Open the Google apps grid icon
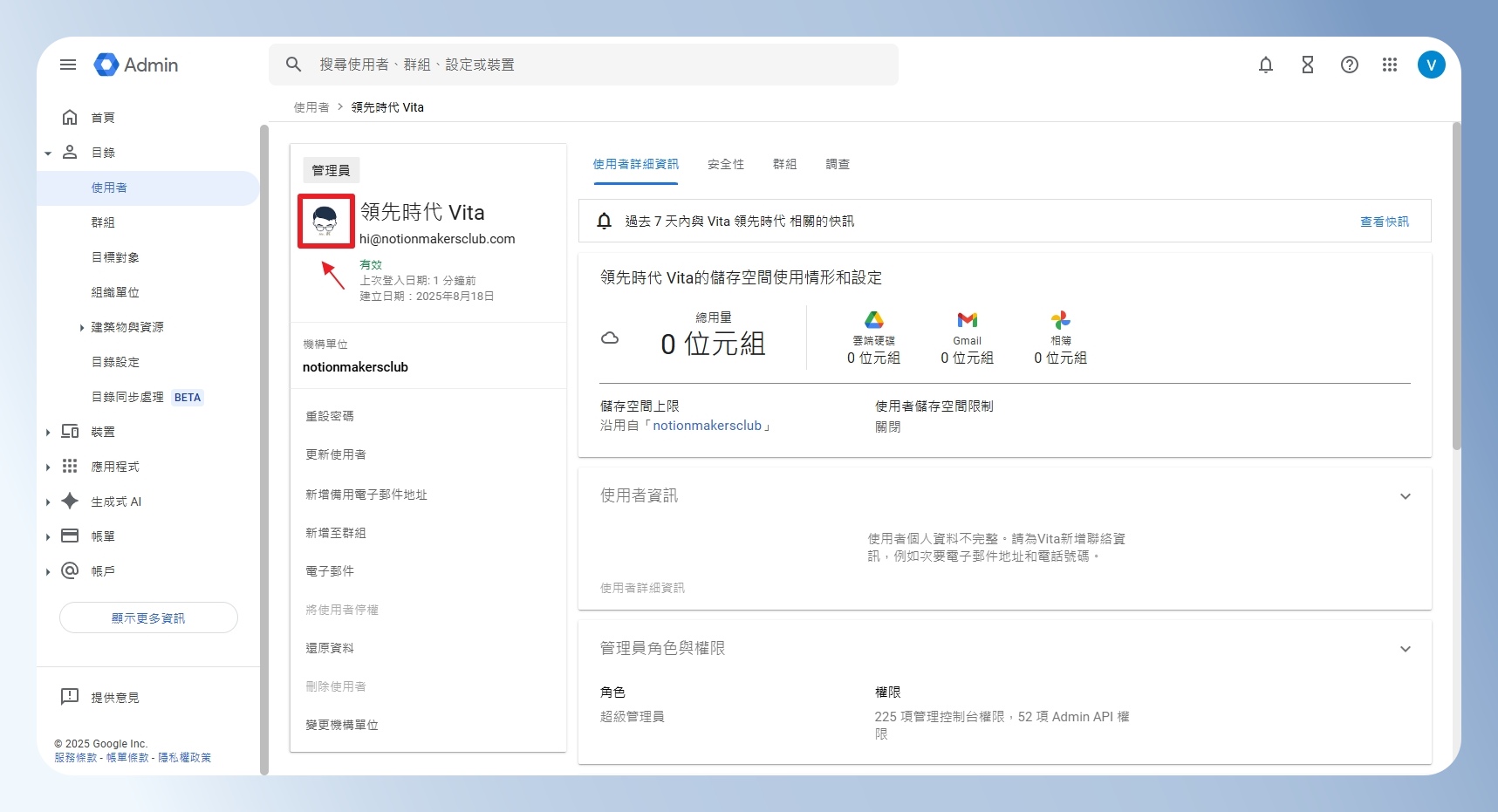1498x812 pixels. pyautogui.click(x=1390, y=65)
